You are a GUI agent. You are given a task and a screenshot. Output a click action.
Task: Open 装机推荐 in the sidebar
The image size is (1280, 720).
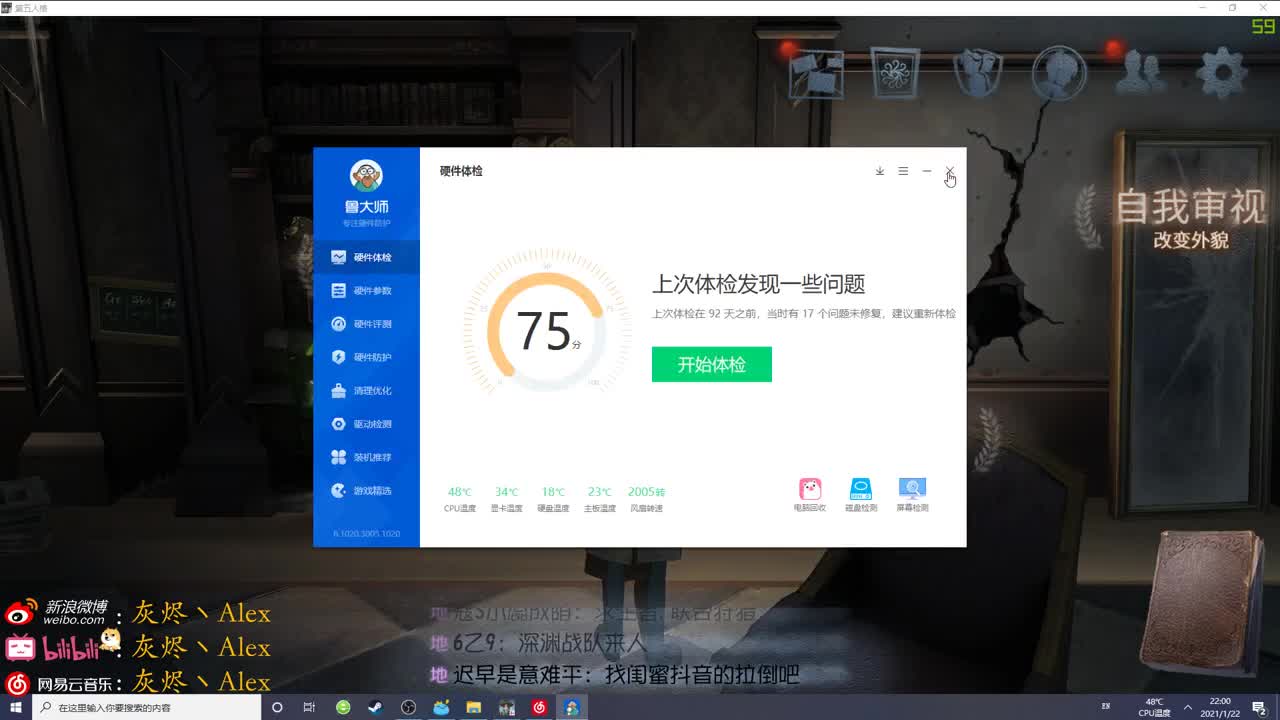pyautogui.click(x=366, y=457)
